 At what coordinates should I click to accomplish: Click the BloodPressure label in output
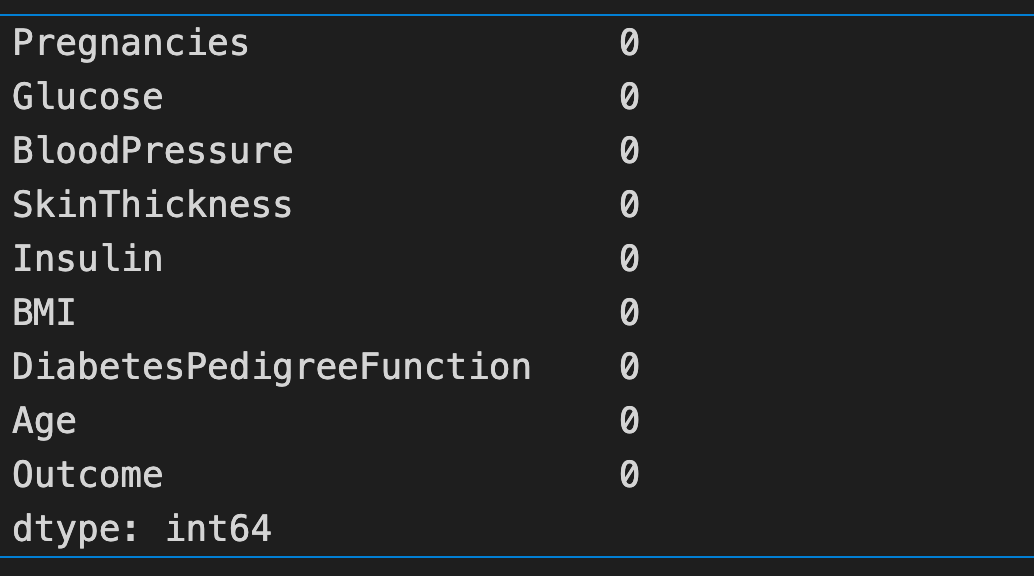(x=152, y=151)
